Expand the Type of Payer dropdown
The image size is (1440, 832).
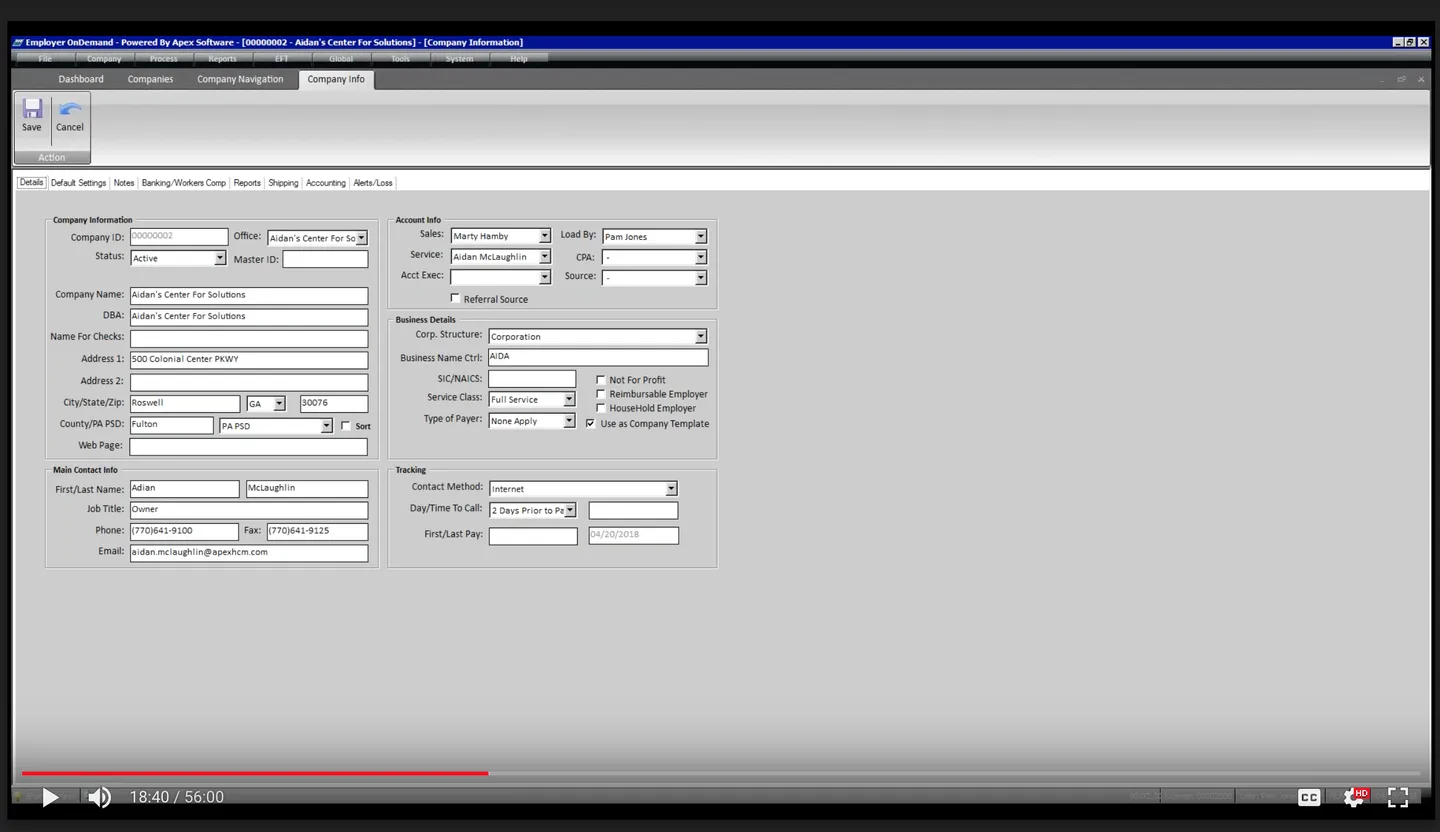point(568,420)
